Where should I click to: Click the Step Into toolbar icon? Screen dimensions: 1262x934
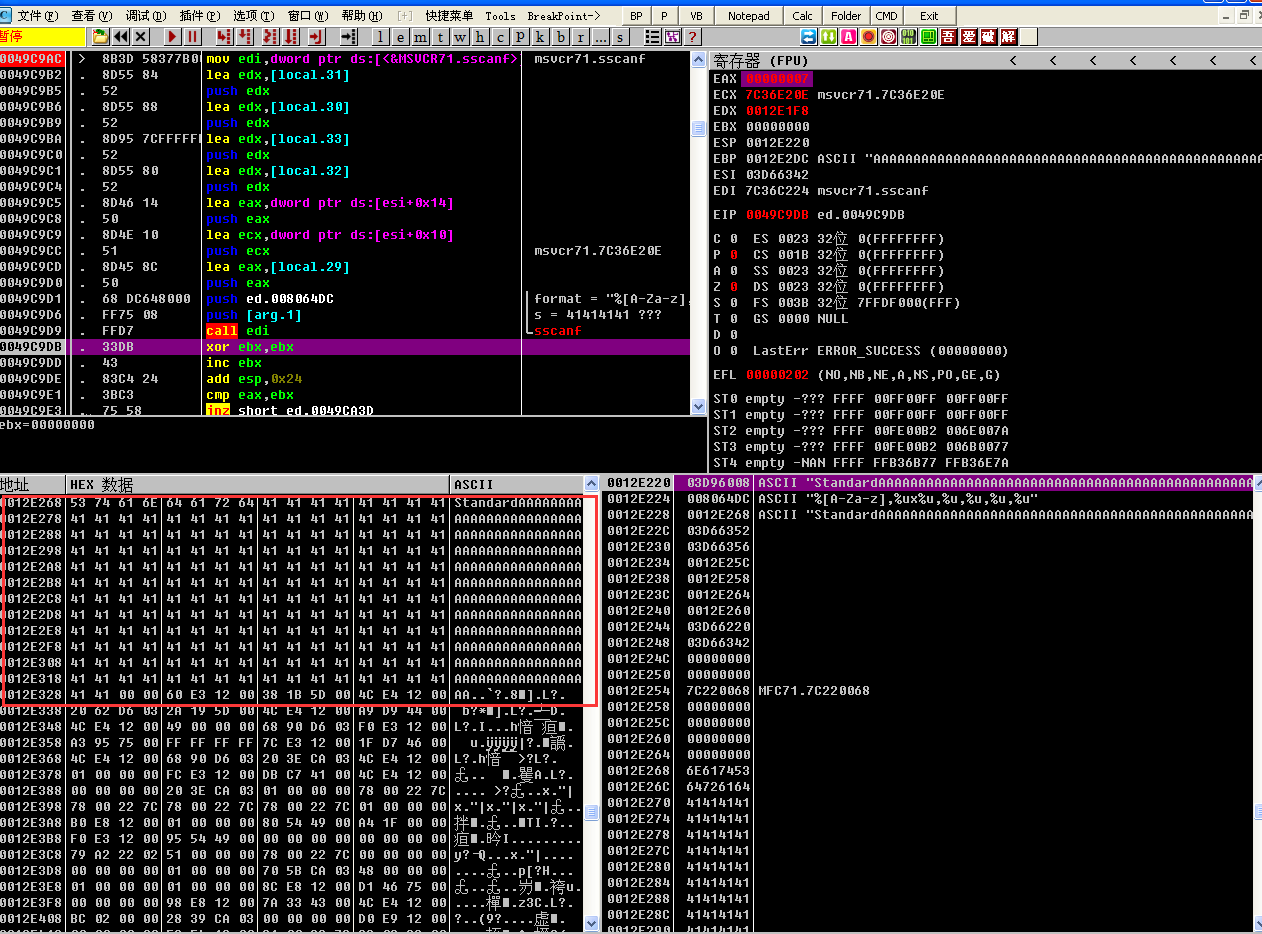(x=223, y=37)
